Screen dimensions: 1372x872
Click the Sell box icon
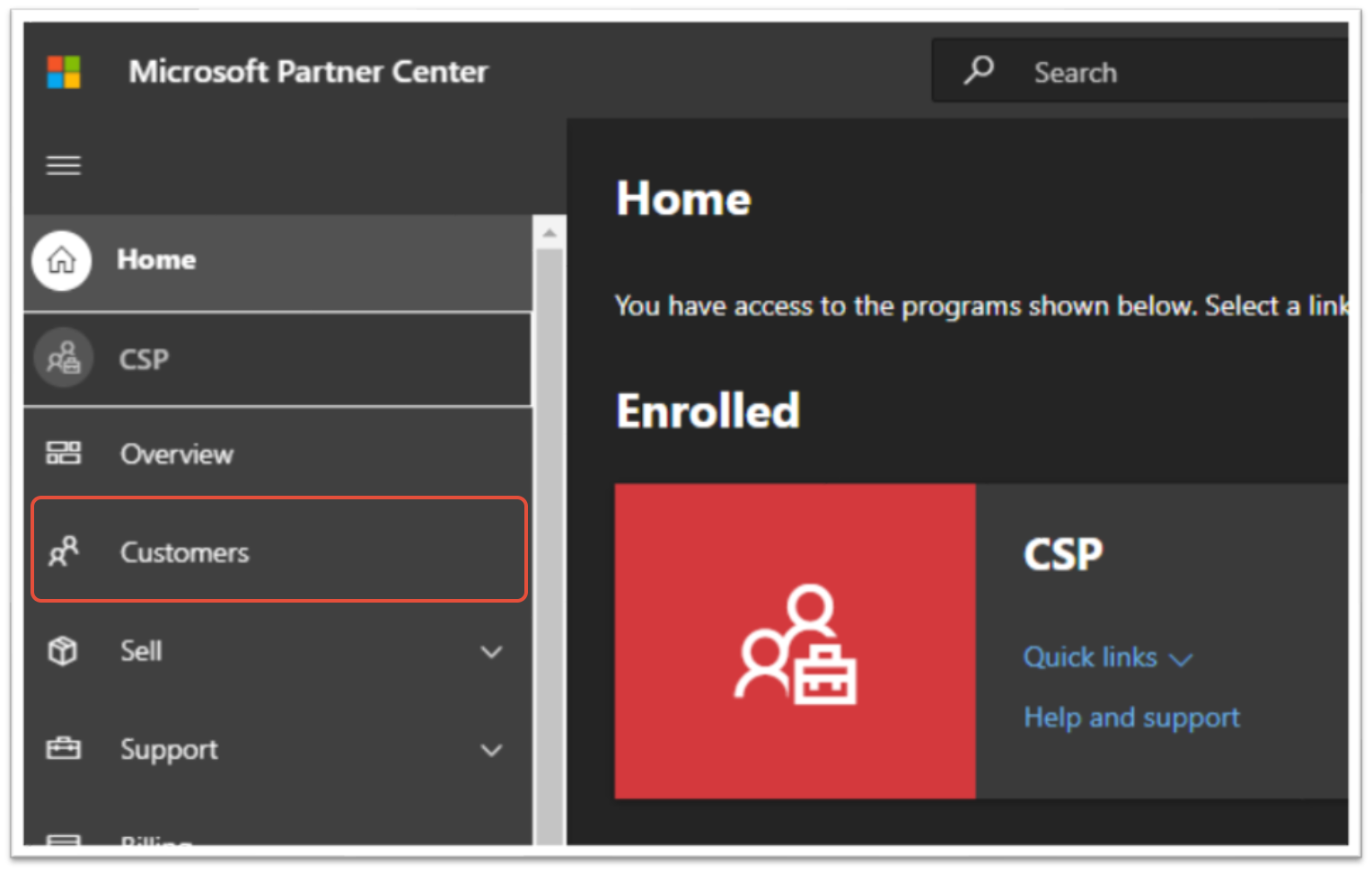[63, 650]
